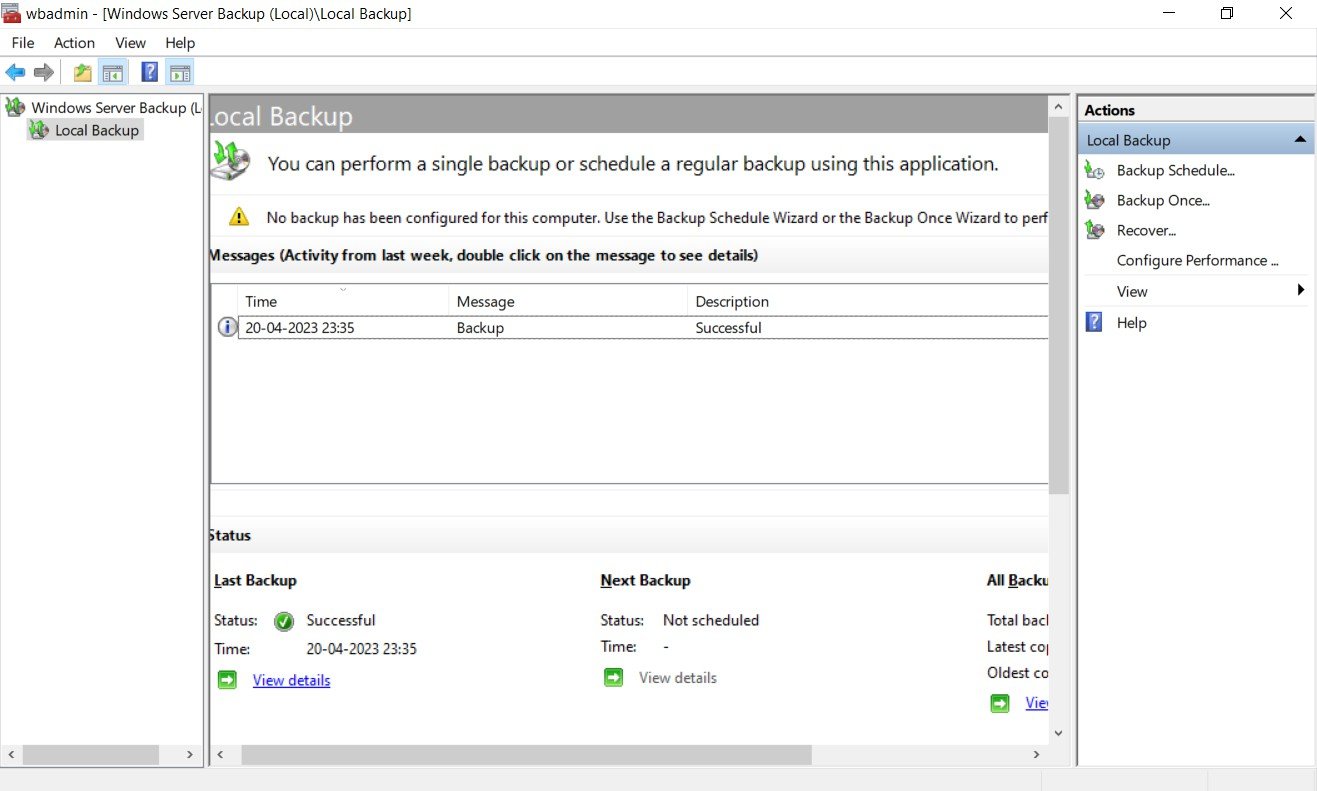Click Not scheduled status text
This screenshot has height=791, width=1317.
click(711, 620)
